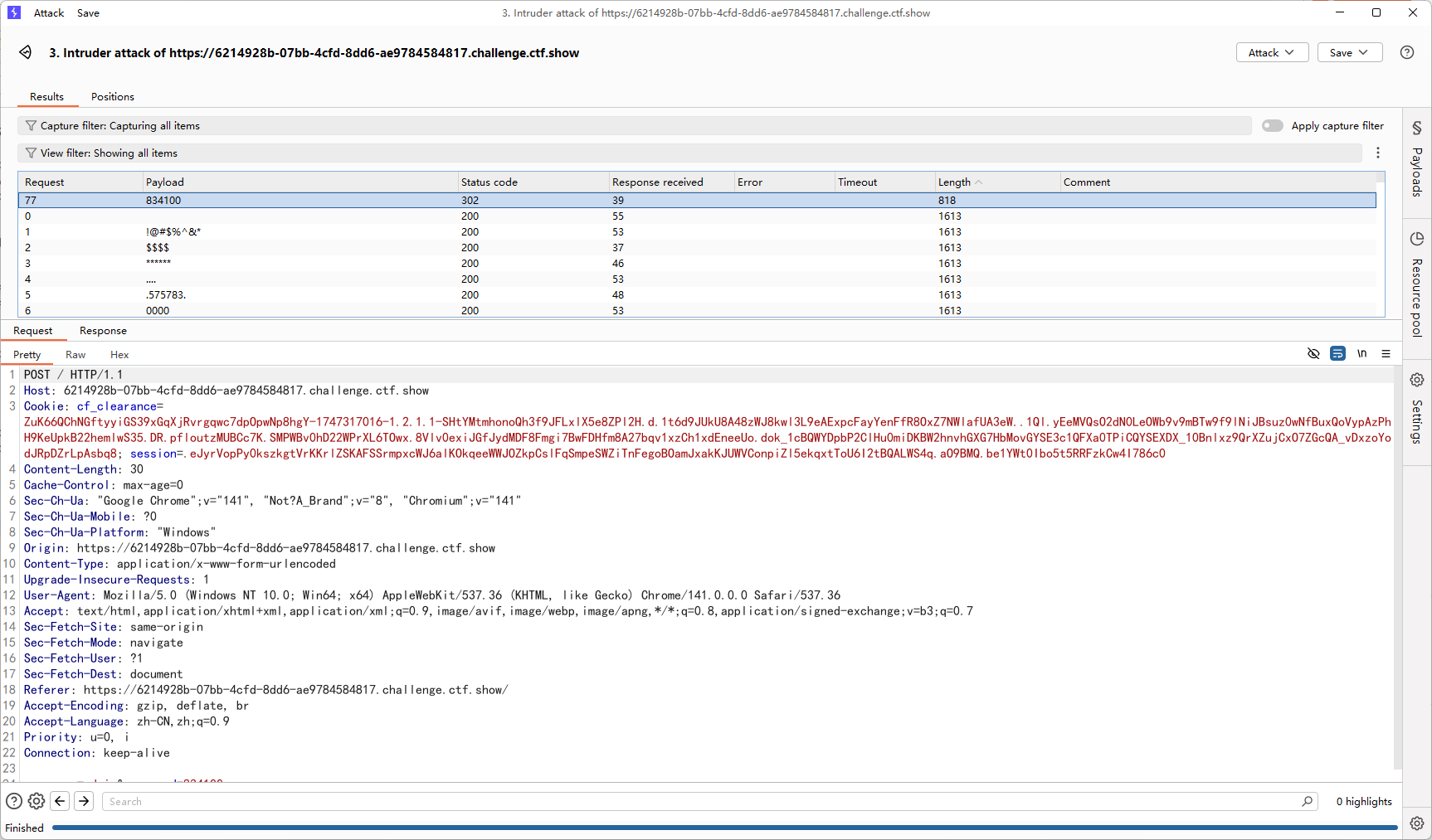The width and height of the screenshot is (1432, 840).
Task: Switch to the Positions tab
Action: click(113, 97)
